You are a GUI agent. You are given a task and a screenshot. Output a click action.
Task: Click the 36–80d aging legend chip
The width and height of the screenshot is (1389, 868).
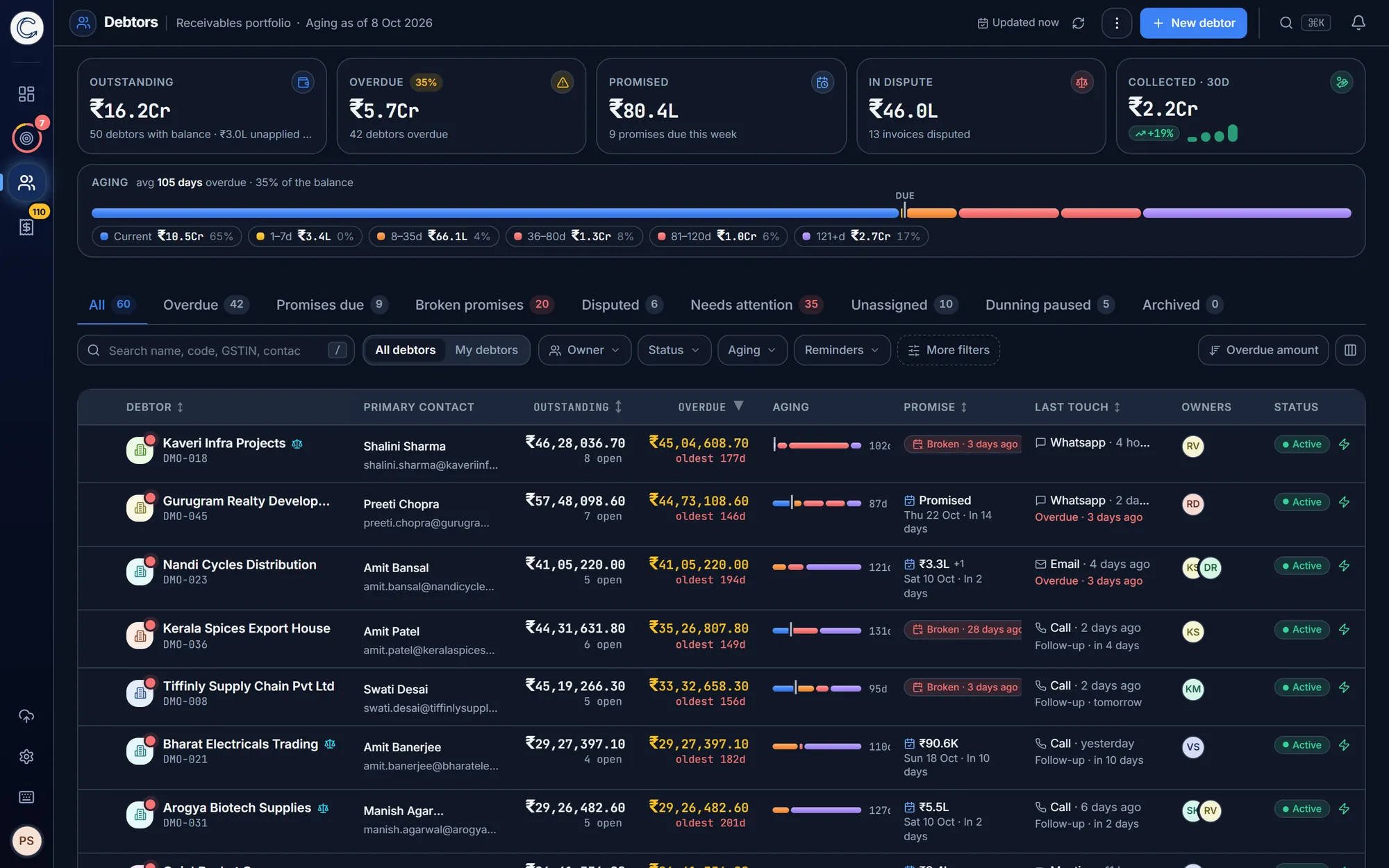click(x=574, y=236)
